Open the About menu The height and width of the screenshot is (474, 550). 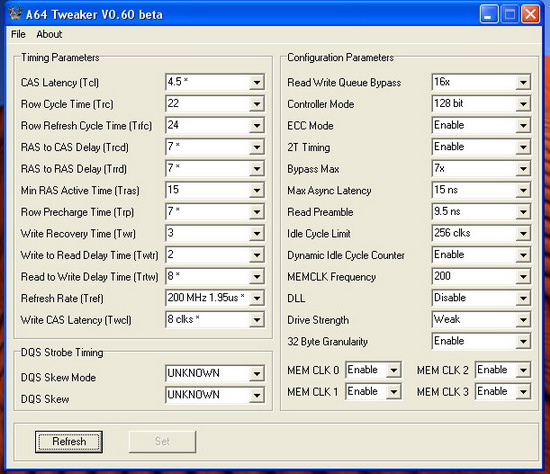point(49,34)
